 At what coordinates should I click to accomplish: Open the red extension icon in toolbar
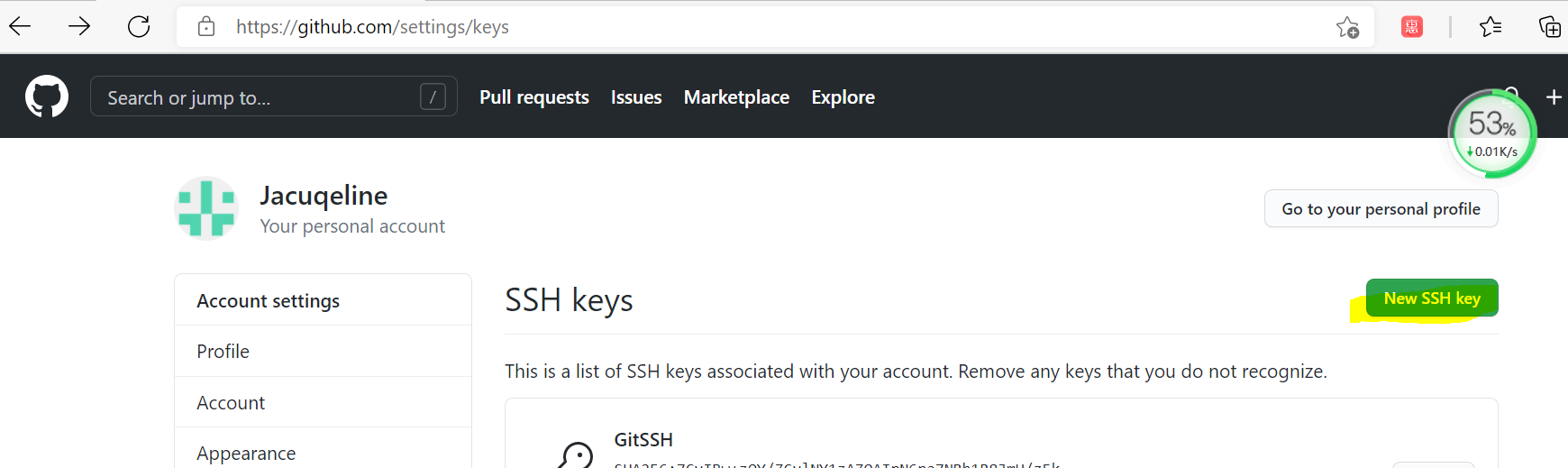1412,27
